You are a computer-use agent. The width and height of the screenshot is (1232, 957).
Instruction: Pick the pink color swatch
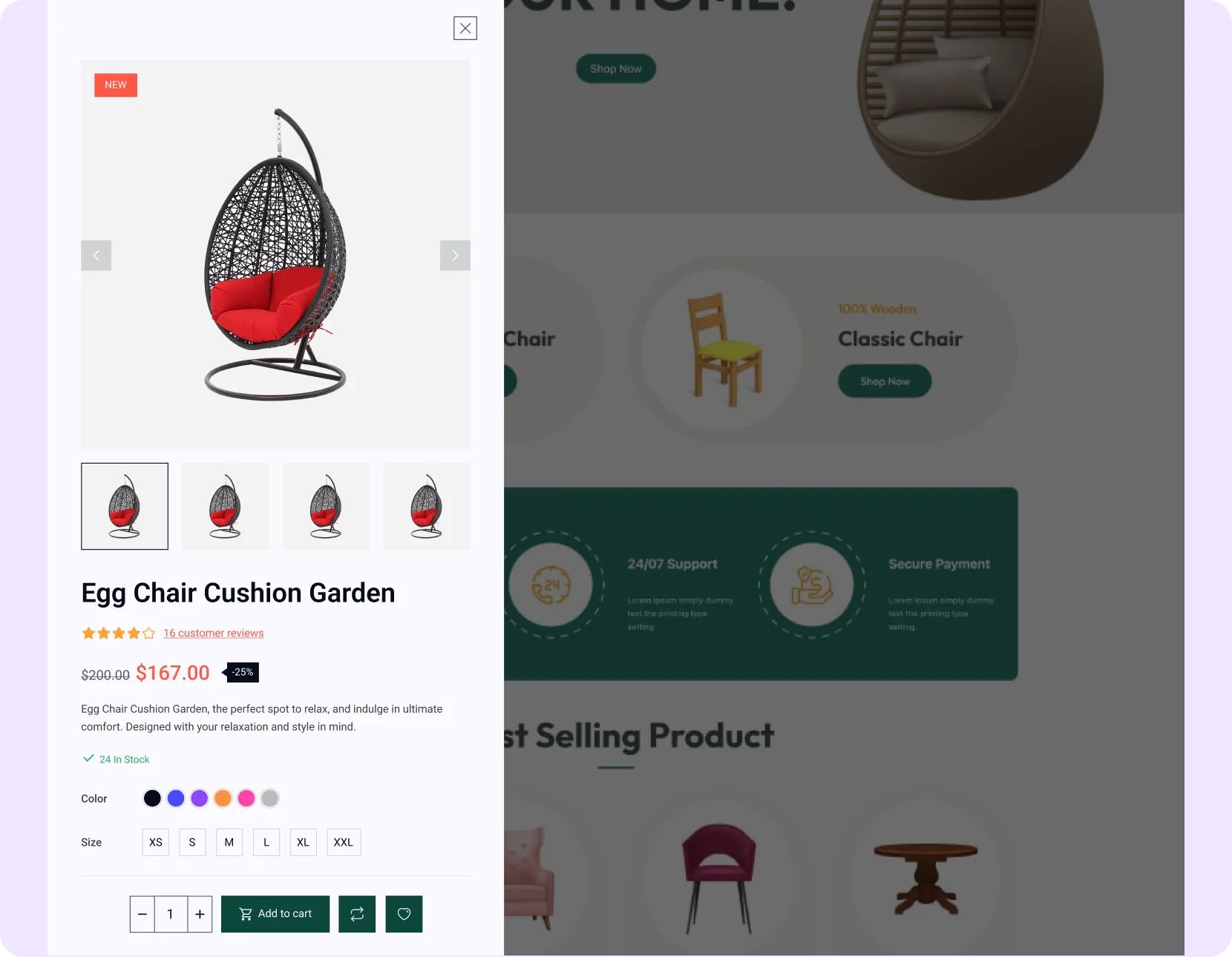coord(246,798)
